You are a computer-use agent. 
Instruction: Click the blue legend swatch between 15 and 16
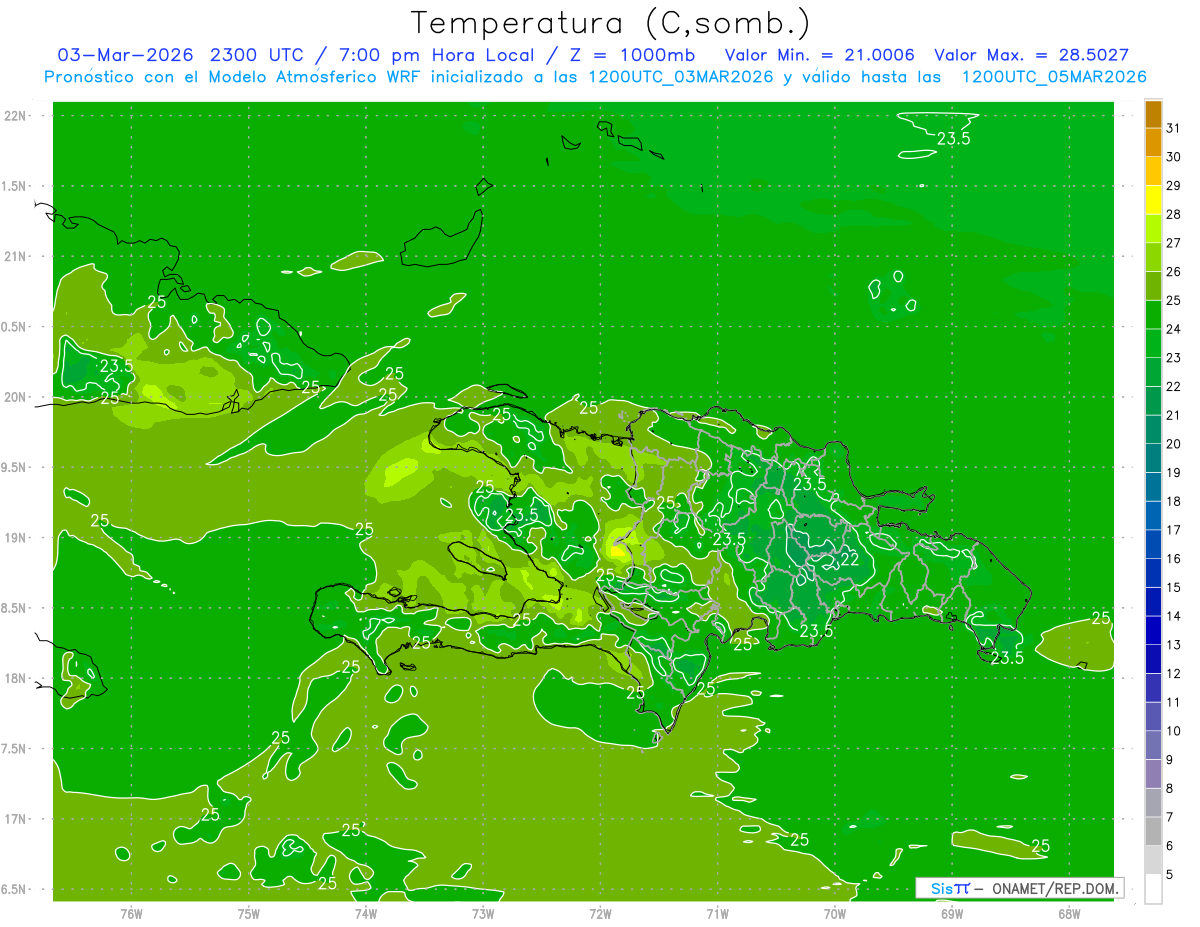1154,573
